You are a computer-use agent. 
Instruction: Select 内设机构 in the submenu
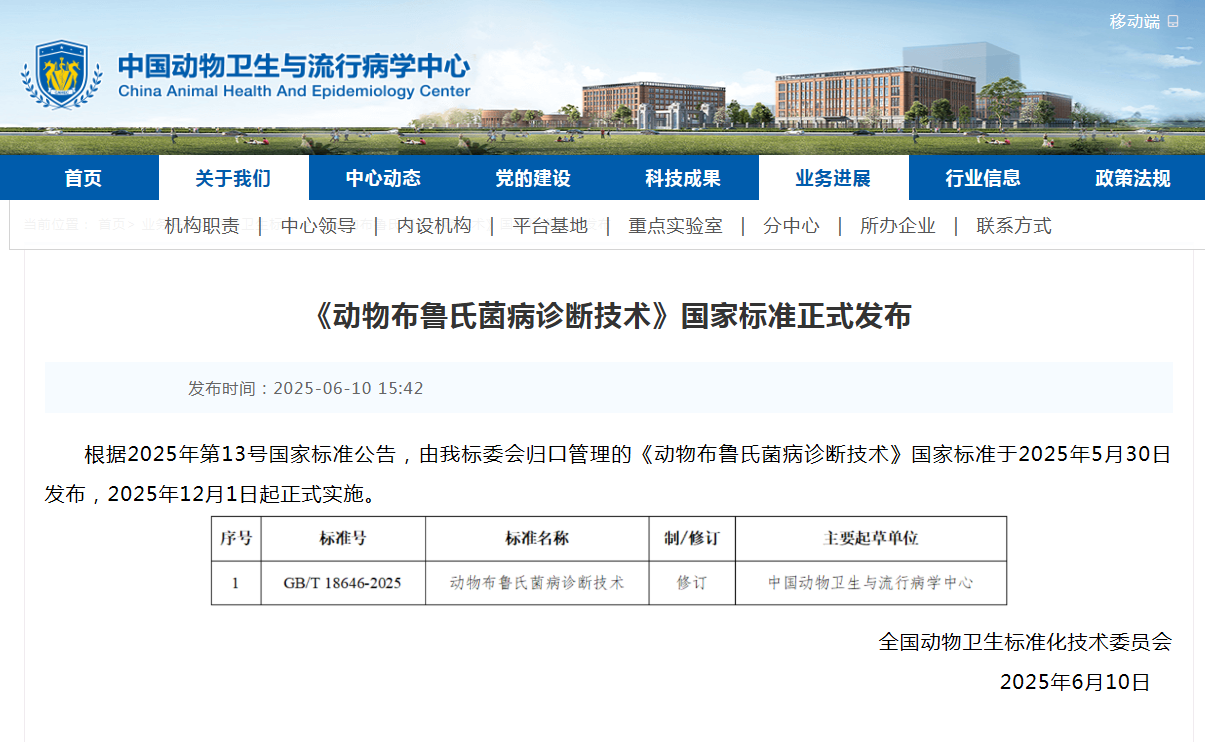434,226
